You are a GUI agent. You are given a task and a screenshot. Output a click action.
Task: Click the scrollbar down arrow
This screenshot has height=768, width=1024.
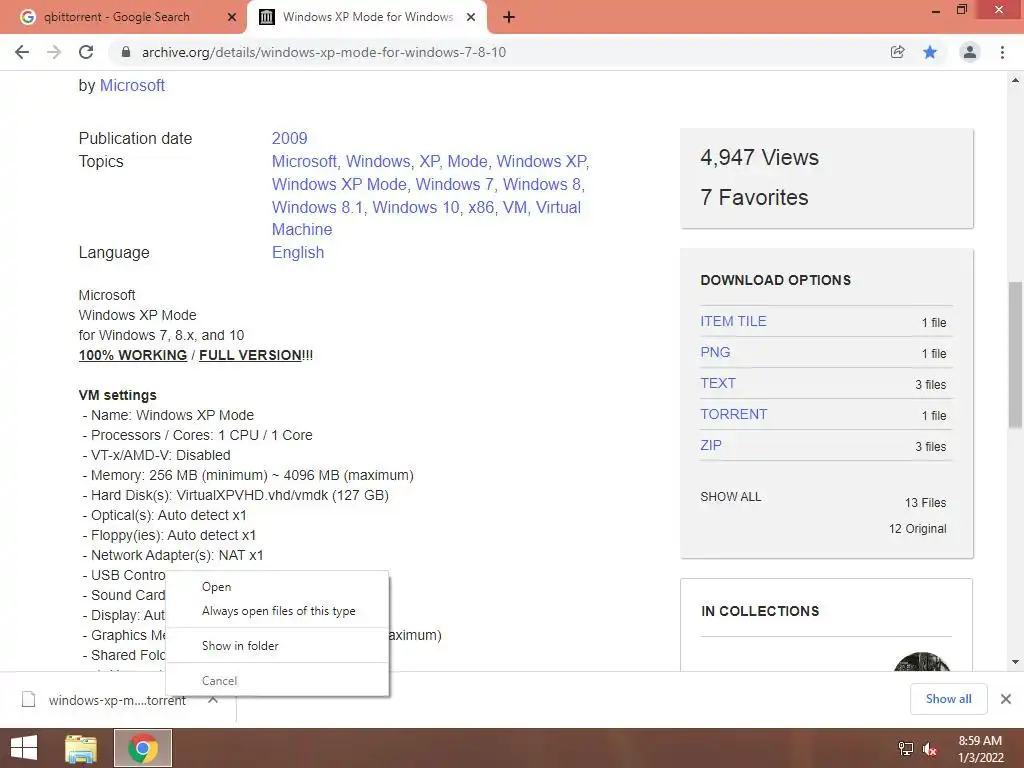pos(1015,662)
